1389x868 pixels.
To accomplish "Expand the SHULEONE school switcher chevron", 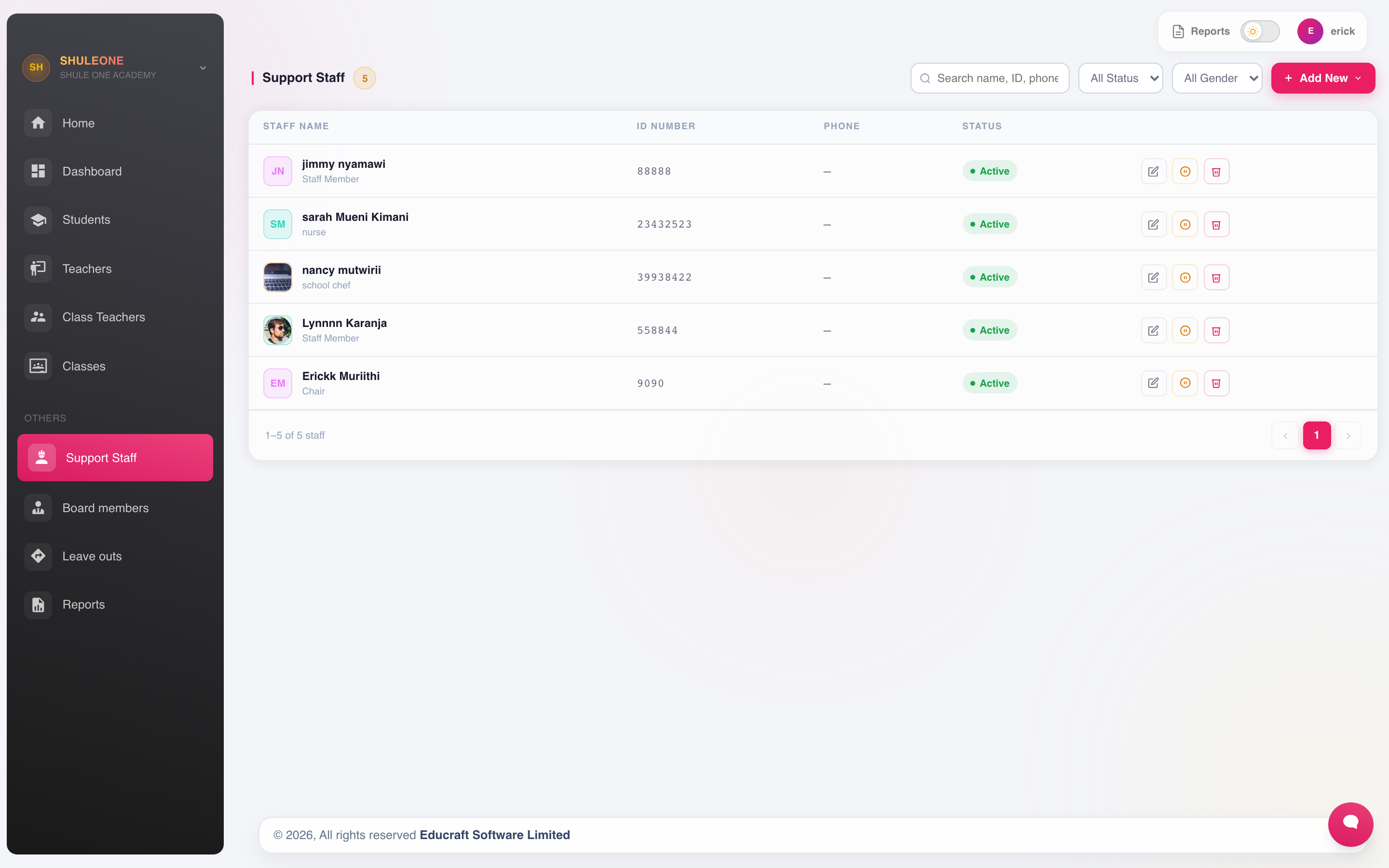I will tap(203, 68).
